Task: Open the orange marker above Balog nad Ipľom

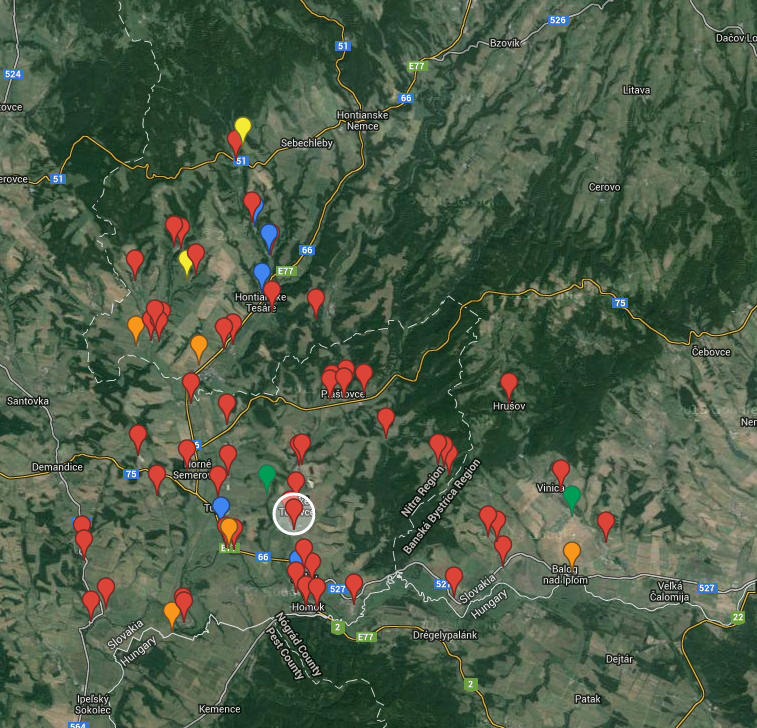Action: 572,553
